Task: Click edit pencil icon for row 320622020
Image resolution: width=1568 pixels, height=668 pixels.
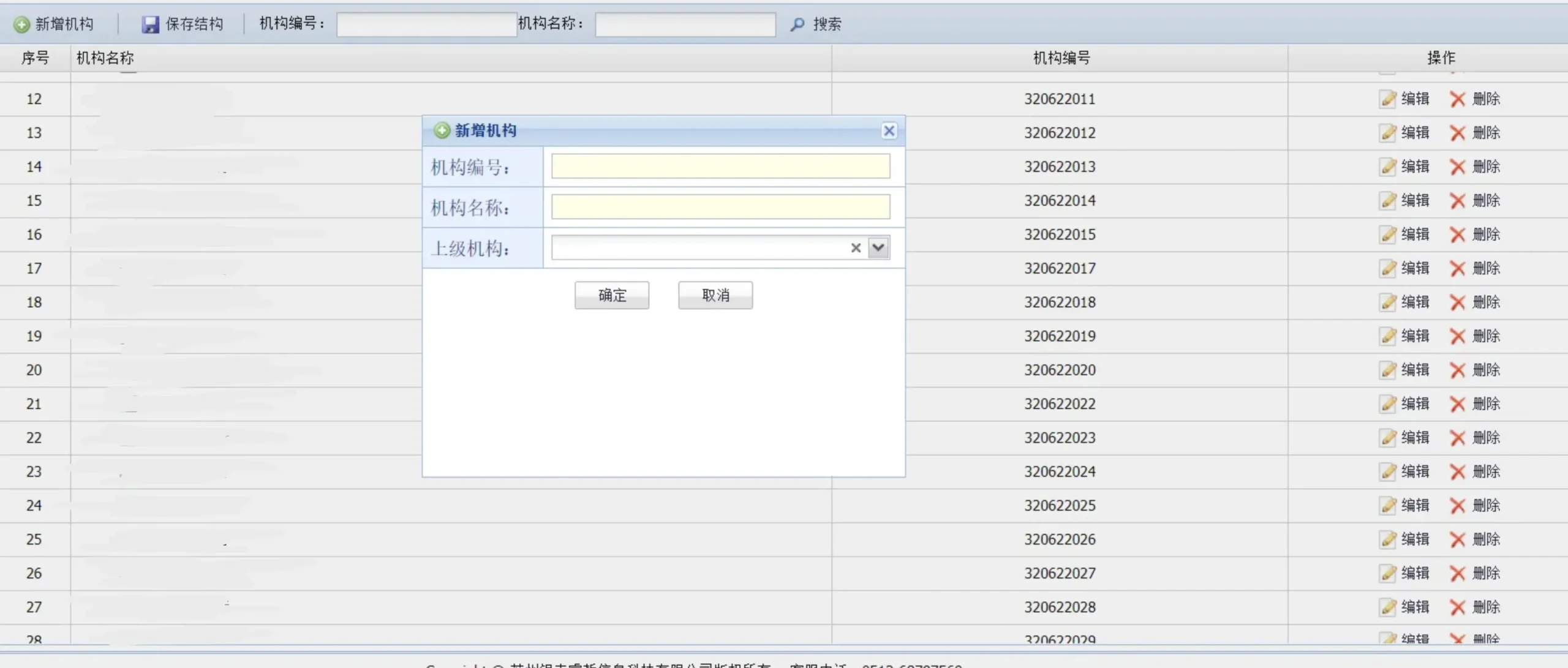Action: pyautogui.click(x=1388, y=370)
